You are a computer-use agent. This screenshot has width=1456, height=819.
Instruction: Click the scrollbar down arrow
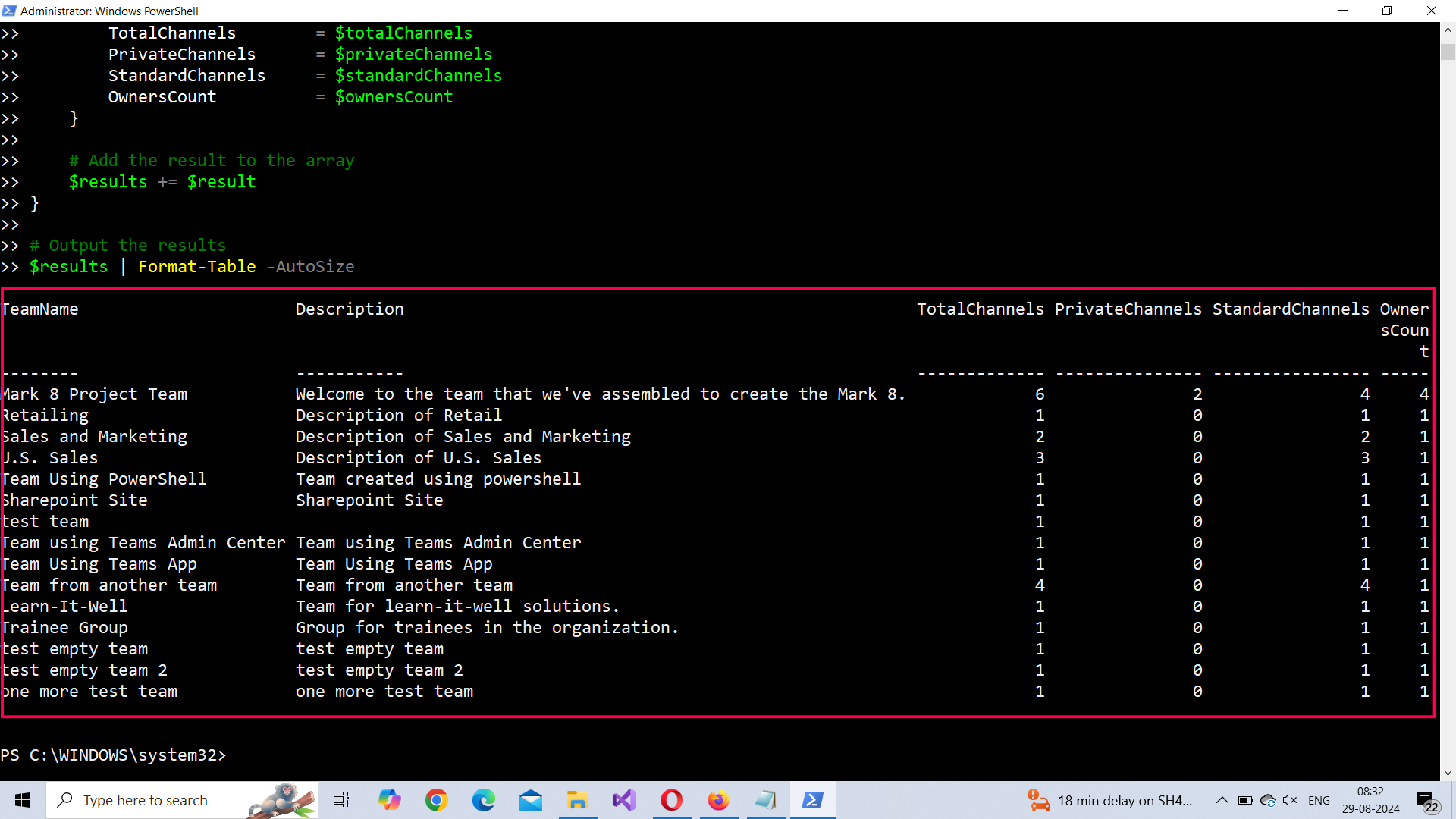(x=1448, y=773)
